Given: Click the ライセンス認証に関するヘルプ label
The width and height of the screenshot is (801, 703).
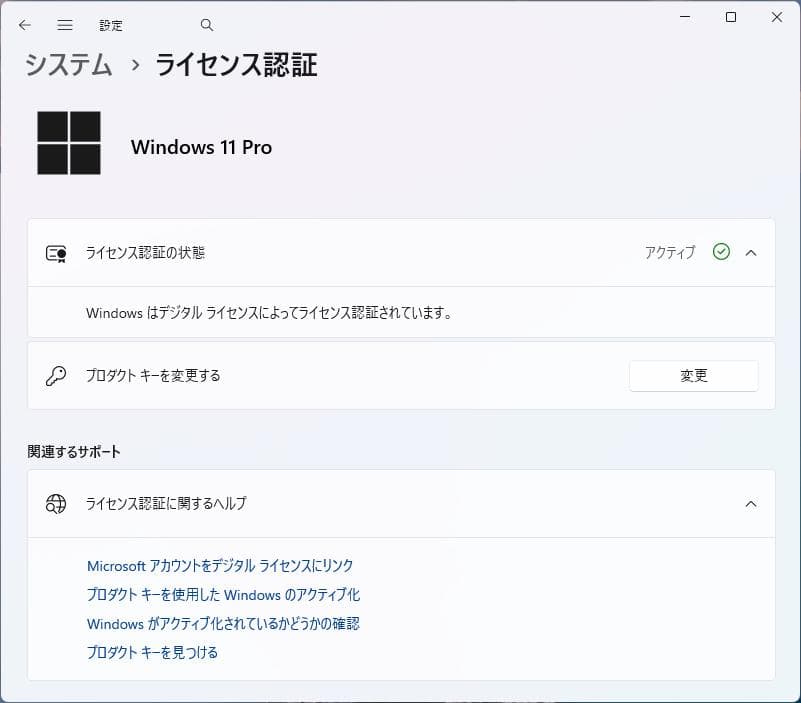Looking at the screenshot, I should point(166,504).
